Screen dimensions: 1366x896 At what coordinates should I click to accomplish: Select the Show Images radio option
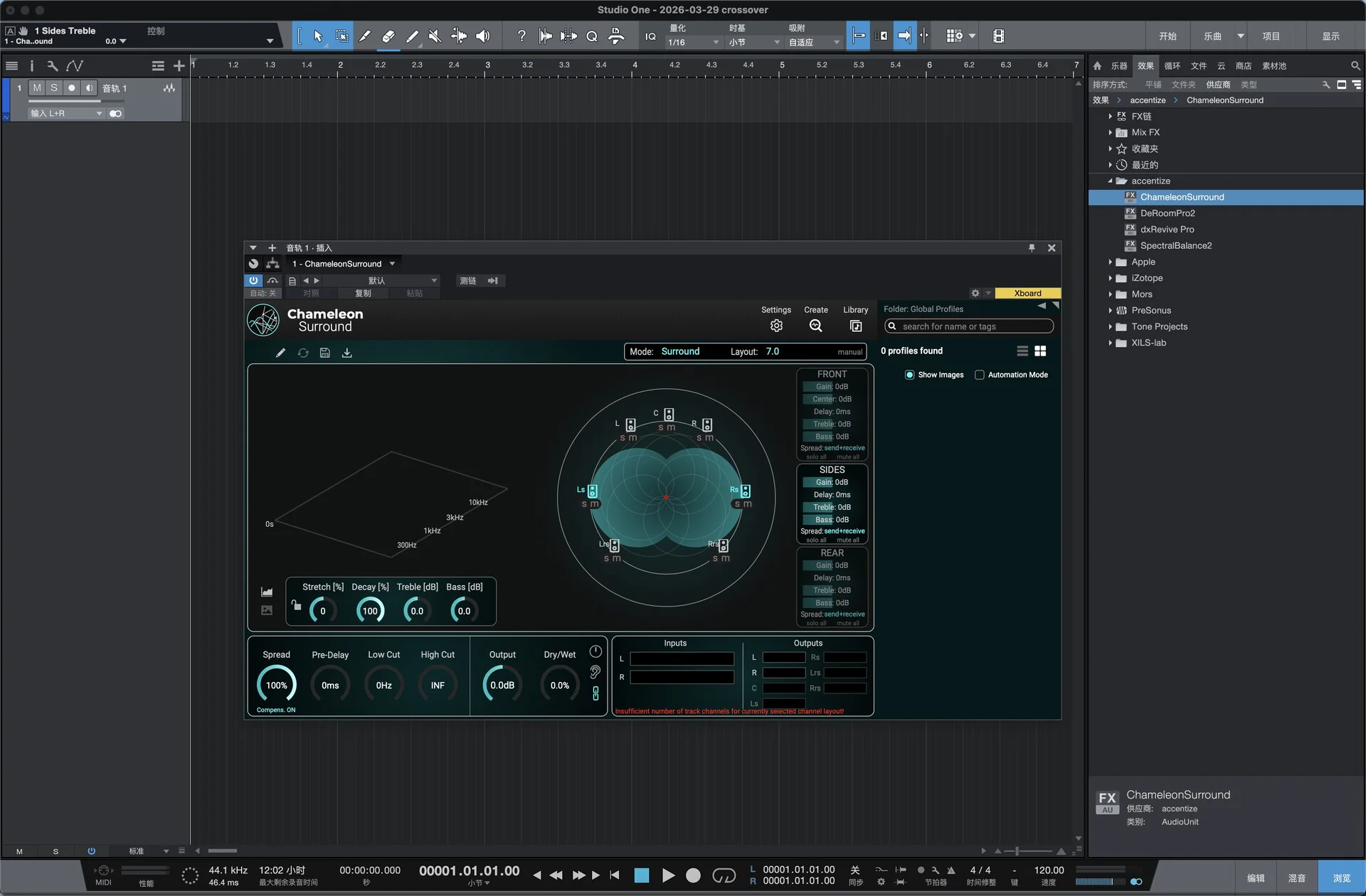click(x=909, y=375)
